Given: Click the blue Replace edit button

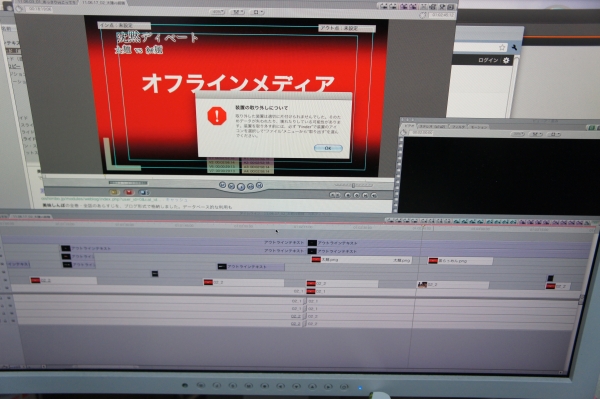Looking at the screenshot, I should (143, 192).
